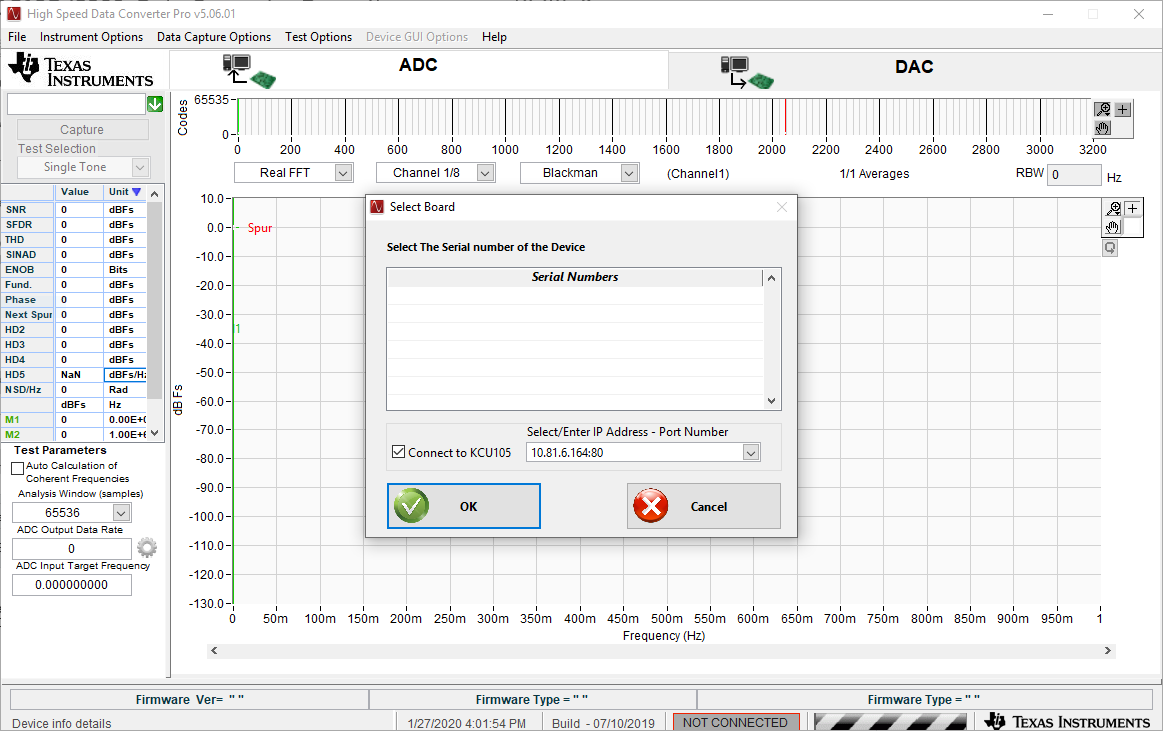Select pan hand tool on Codes graph
The height and width of the screenshot is (731, 1163).
1104,128
